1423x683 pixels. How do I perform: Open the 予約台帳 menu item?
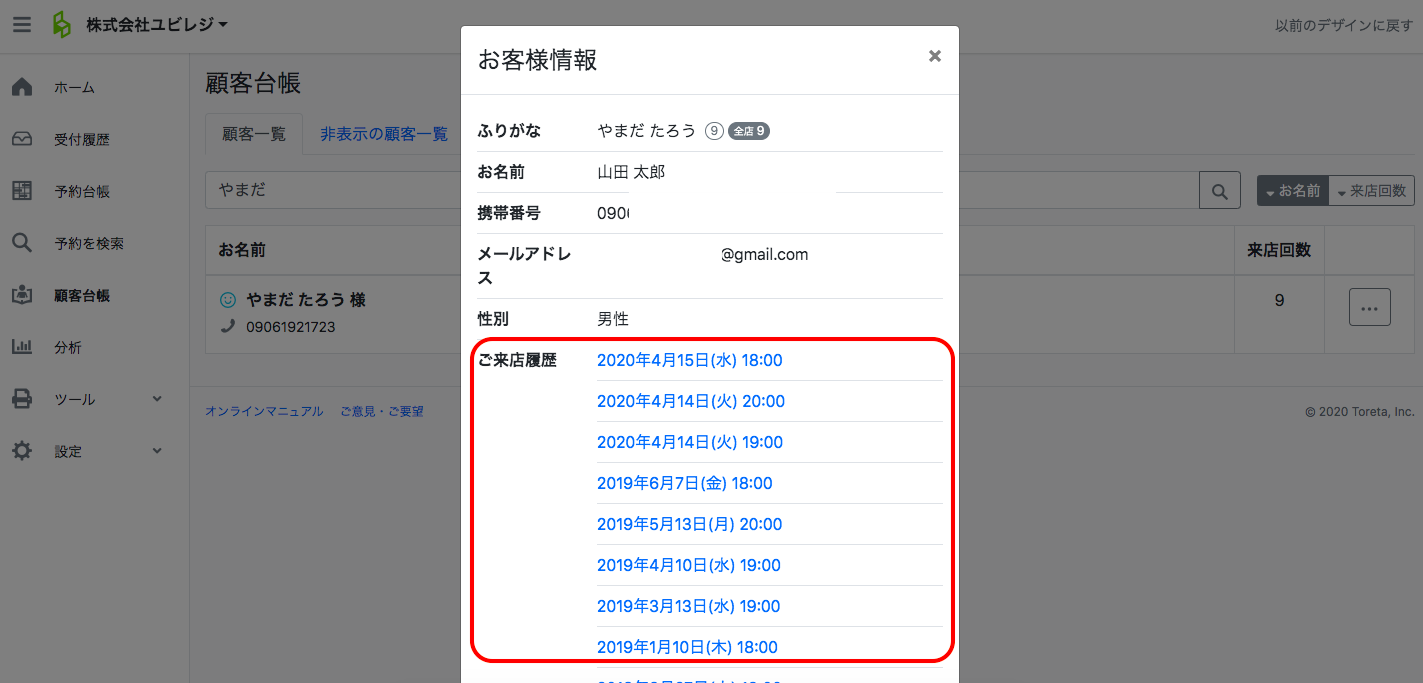click(x=82, y=192)
